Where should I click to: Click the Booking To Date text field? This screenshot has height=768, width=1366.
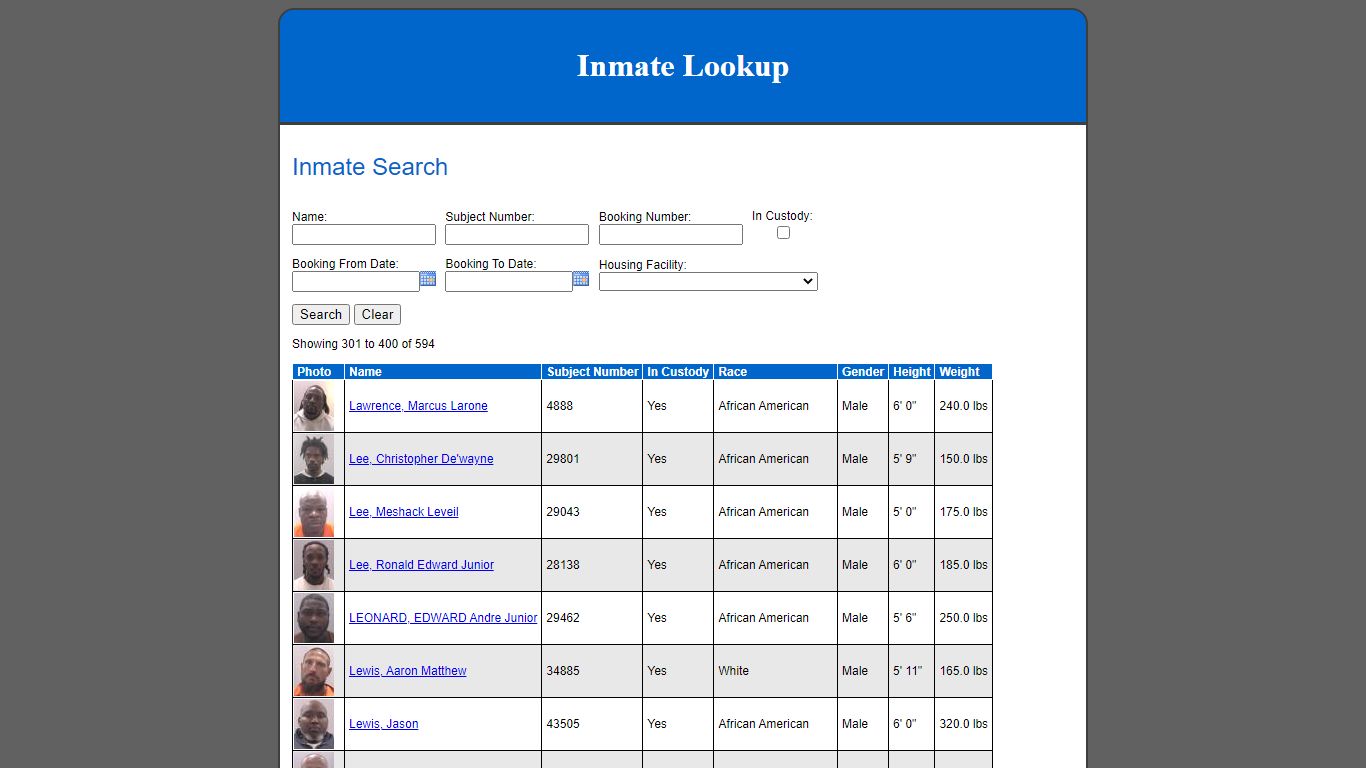(x=509, y=282)
